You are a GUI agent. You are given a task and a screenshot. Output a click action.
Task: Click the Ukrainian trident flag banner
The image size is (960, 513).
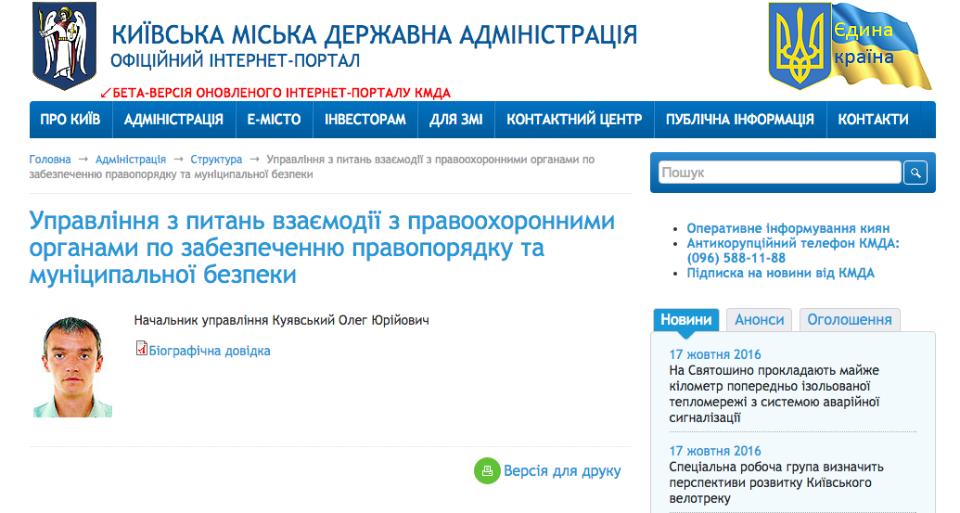coord(850,46)
